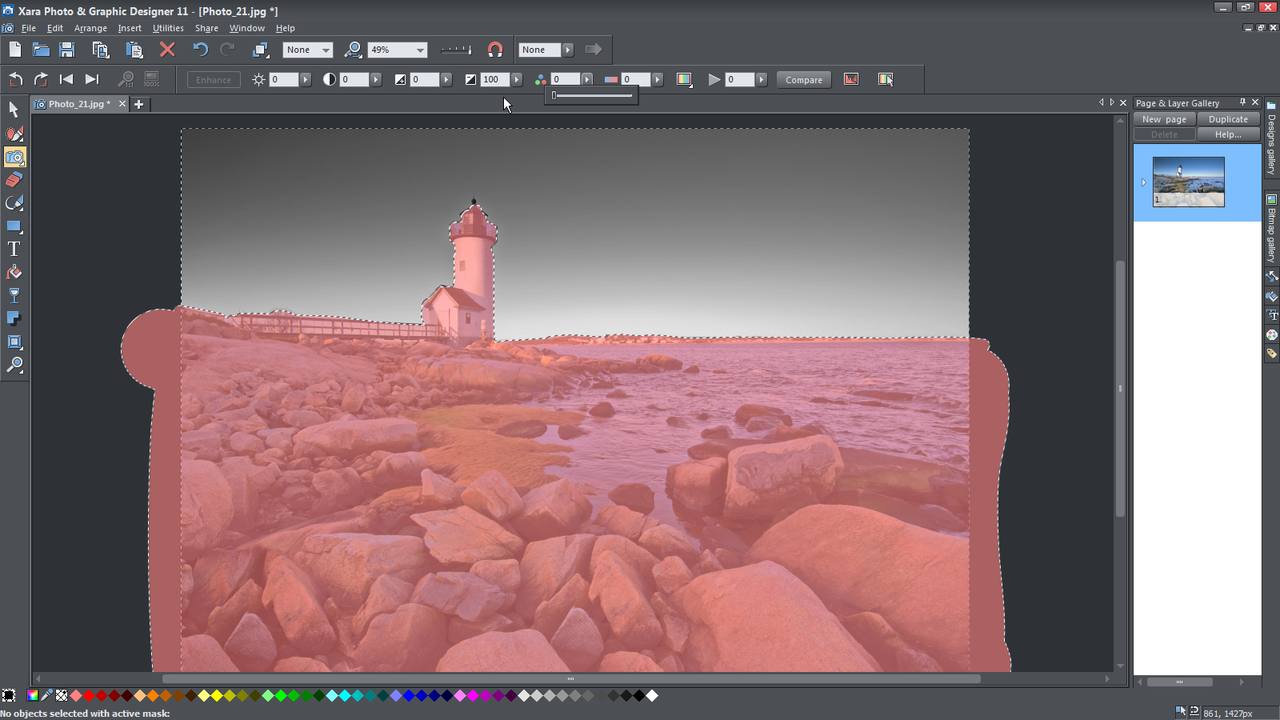Switch to the Photo_21.jpg document tab
Viewport: 1280px width, 720px height.
78,104
